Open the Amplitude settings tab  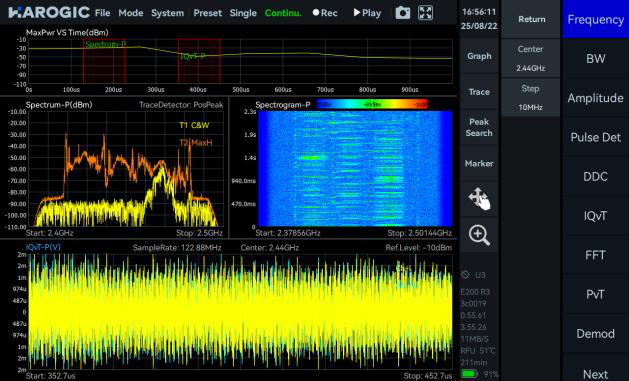595,98
